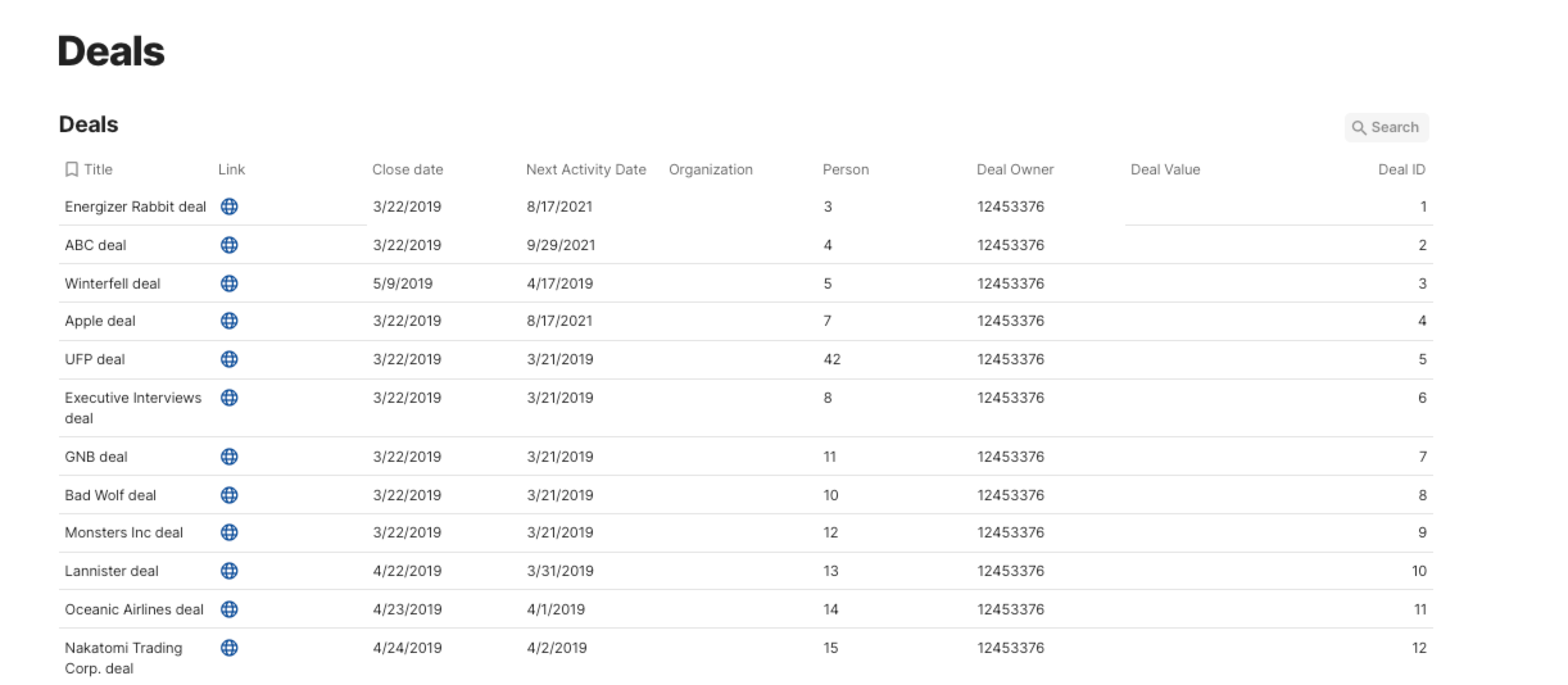Select the Bad Wolf deal title

110,495
